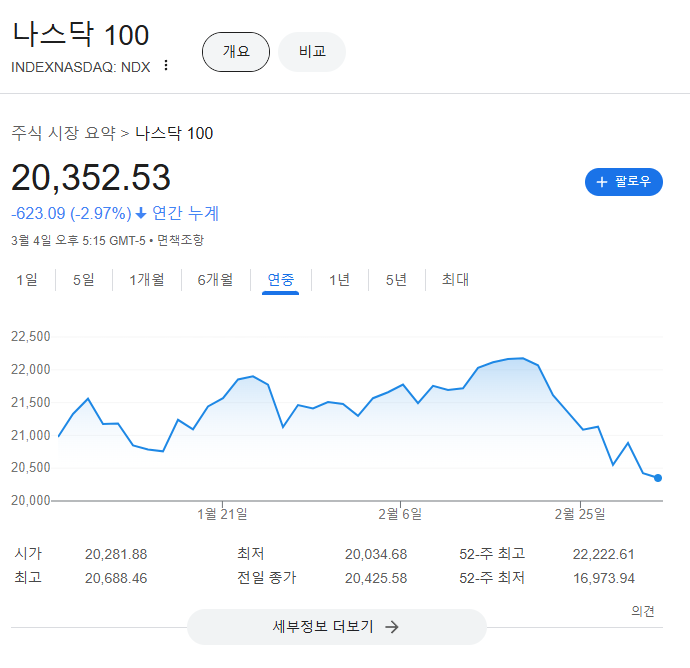Select the 1개월 chart range

147,280
